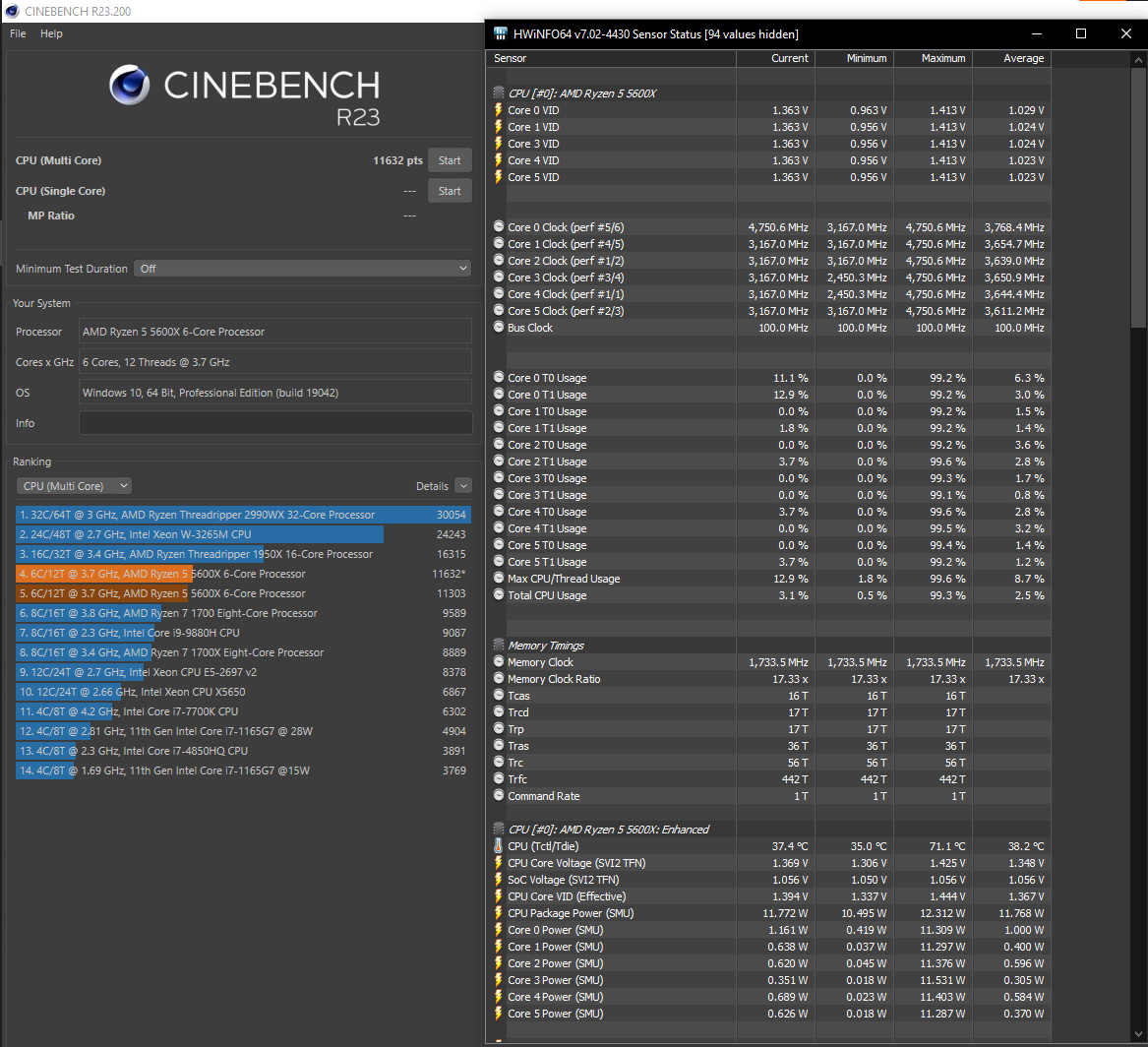1148x1047 pixels.
Task: Click the Info input field
Action: [x=275, y=423]
